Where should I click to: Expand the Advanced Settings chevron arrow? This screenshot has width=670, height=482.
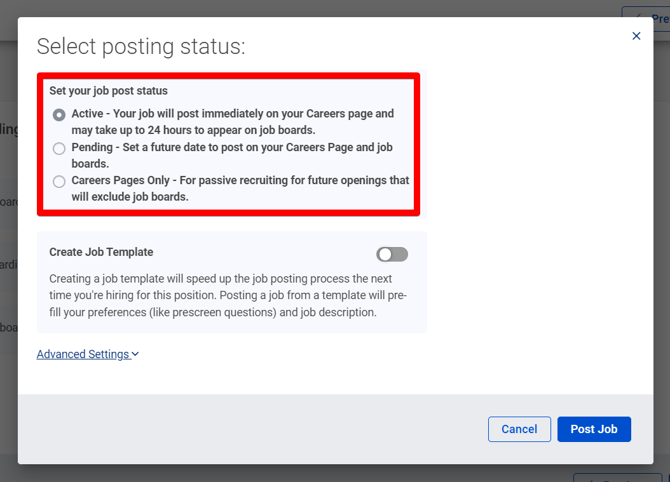click(x=135, y=354)
